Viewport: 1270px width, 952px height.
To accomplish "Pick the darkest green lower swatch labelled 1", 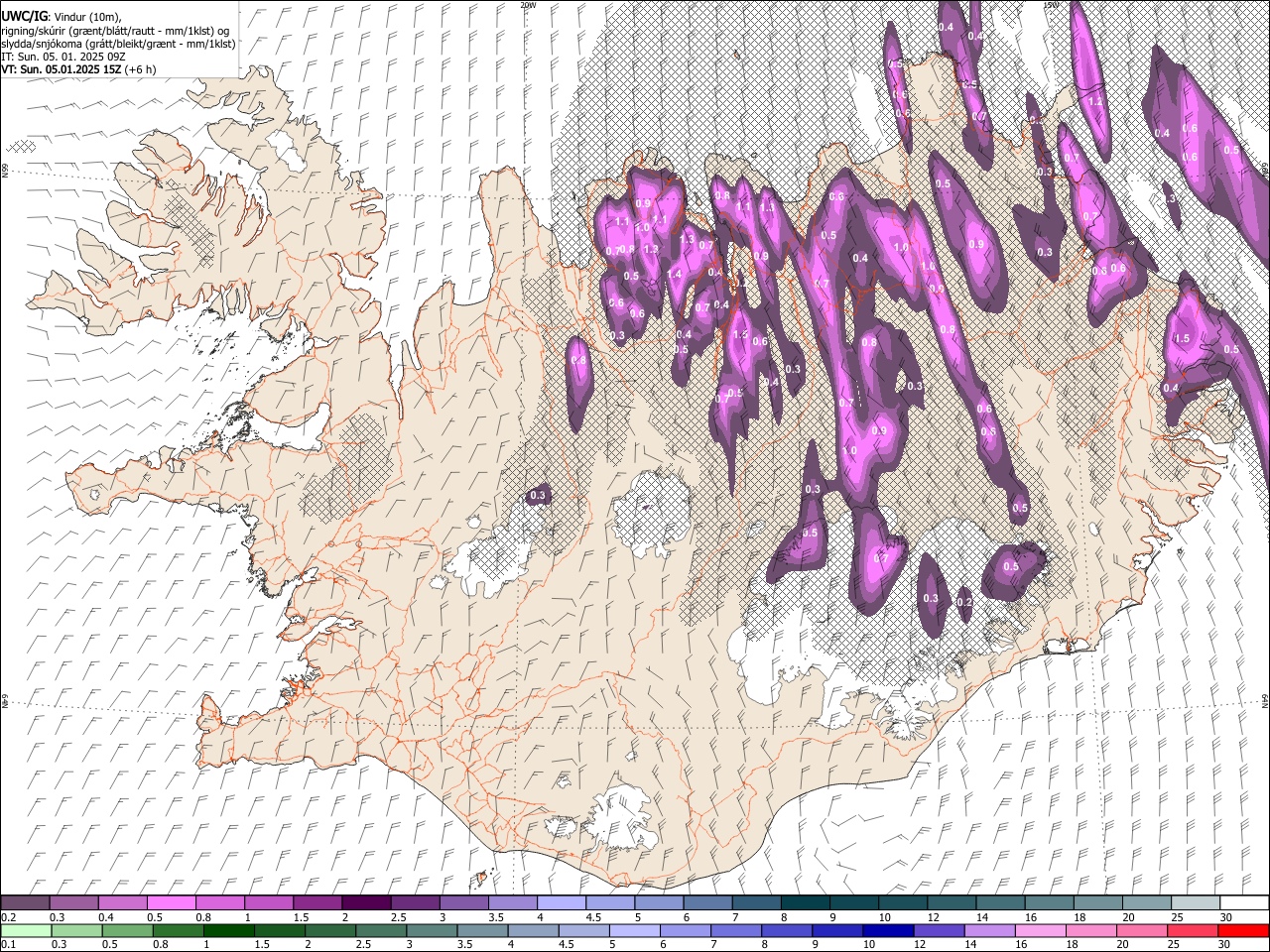I will [x=229, y=930].
